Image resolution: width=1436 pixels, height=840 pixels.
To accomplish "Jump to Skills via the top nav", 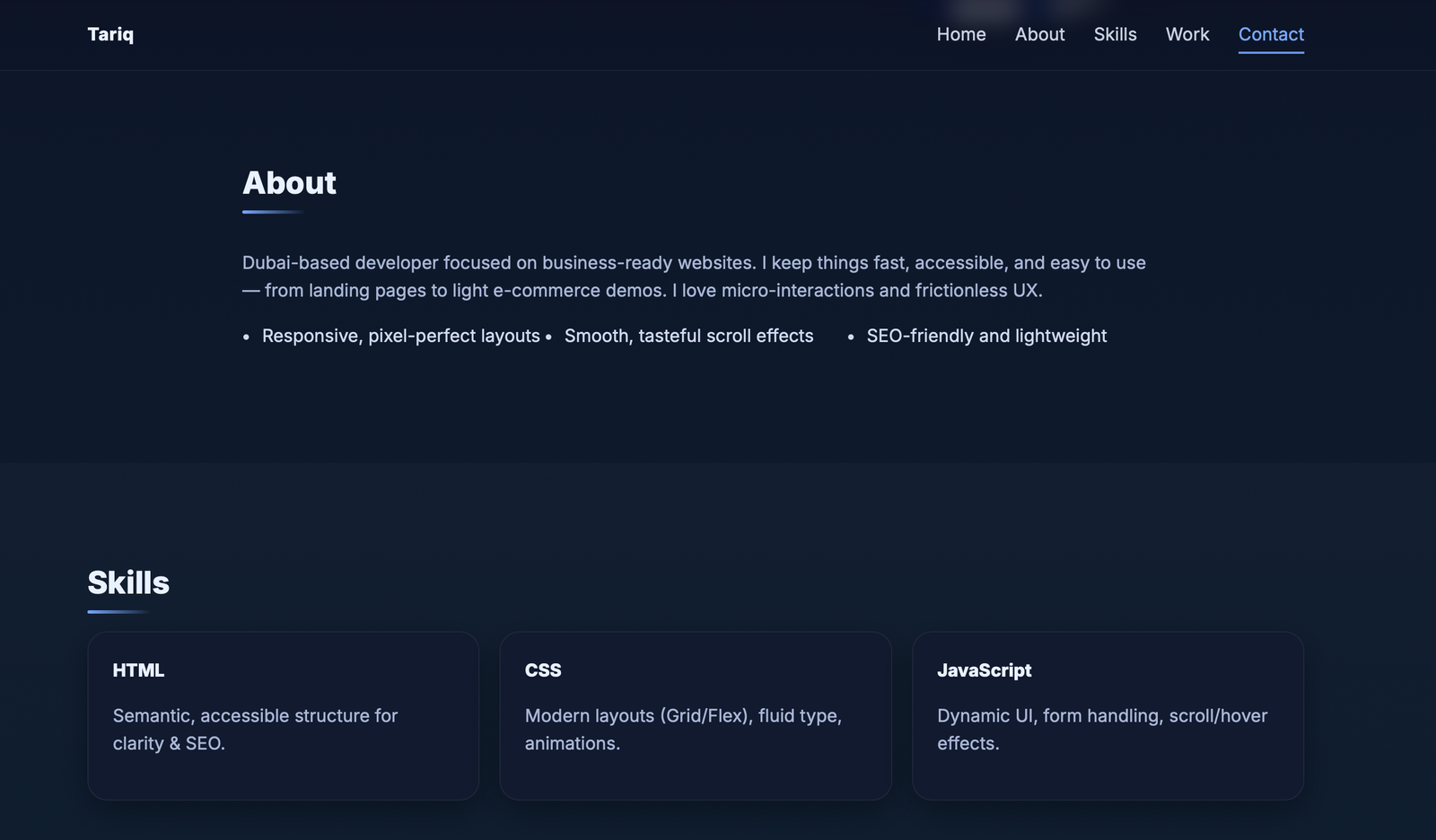I will click(1115, 34).
